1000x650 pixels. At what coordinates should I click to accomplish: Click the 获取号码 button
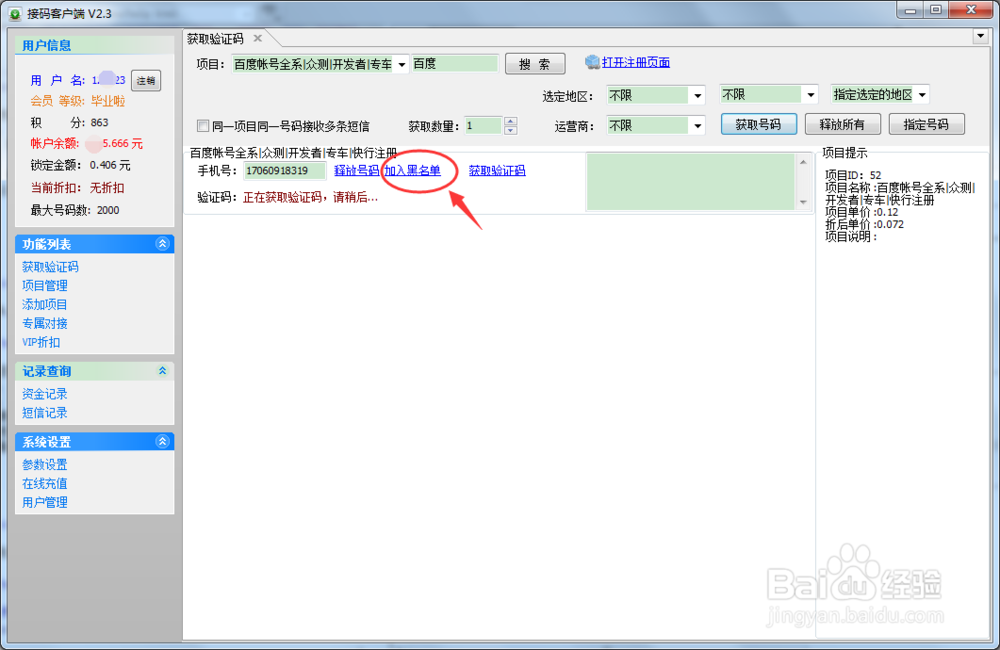[759, 124]
